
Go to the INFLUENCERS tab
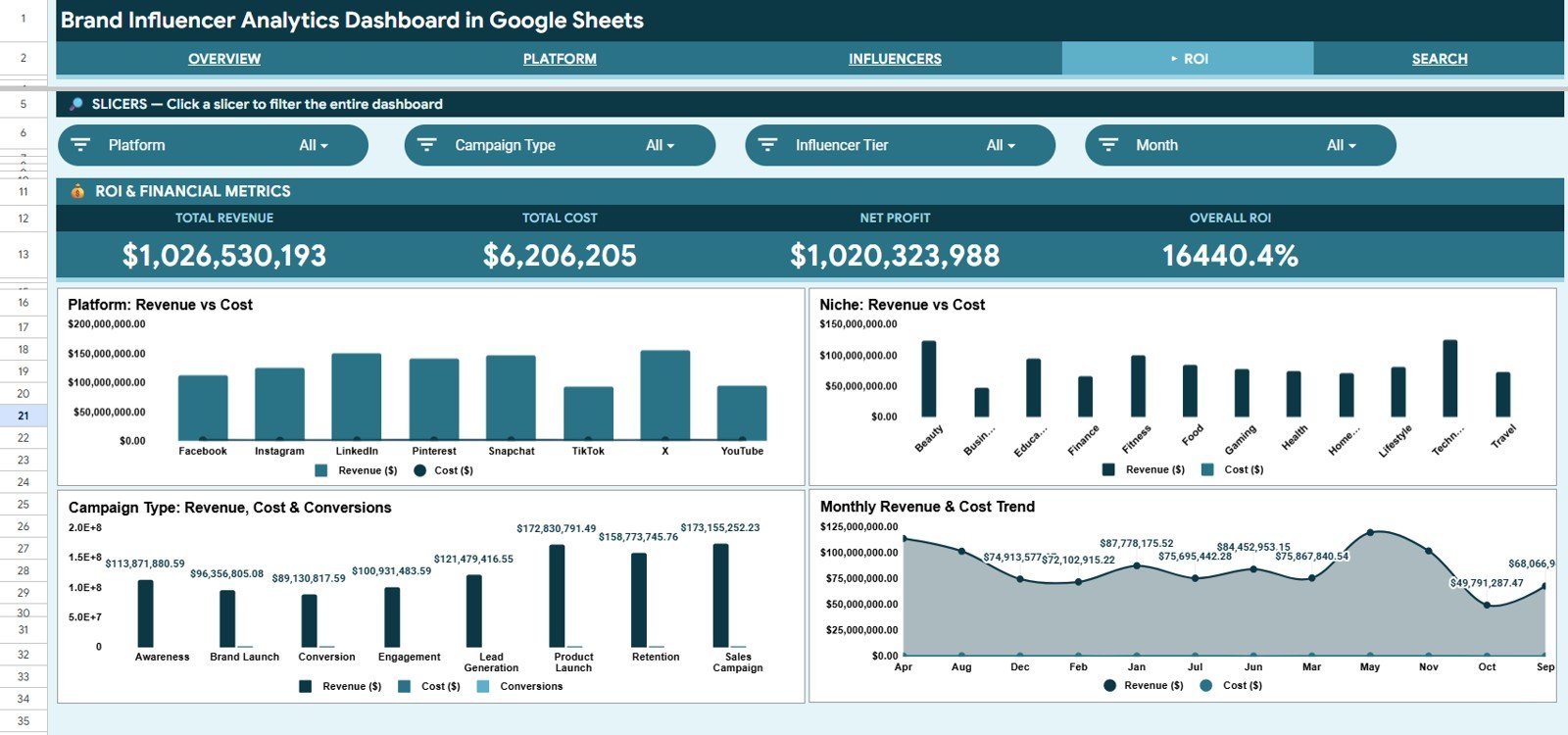click(895, 59)
